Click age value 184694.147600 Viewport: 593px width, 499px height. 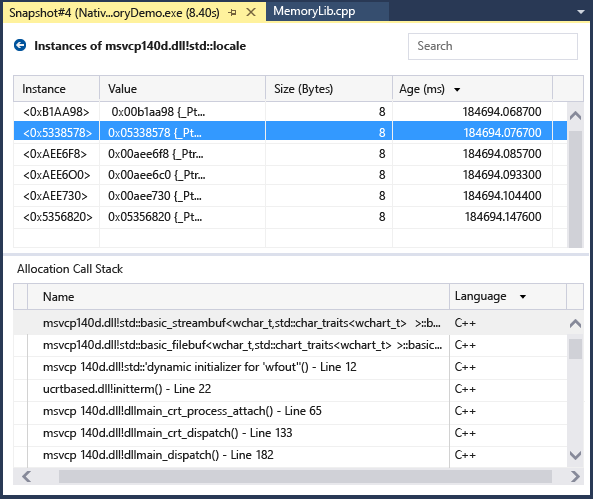pos(503,217)
